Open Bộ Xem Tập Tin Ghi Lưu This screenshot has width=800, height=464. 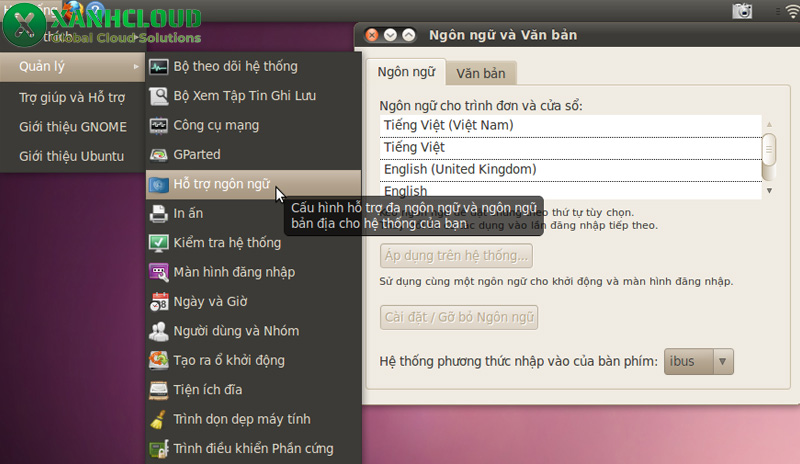[254, 96]
